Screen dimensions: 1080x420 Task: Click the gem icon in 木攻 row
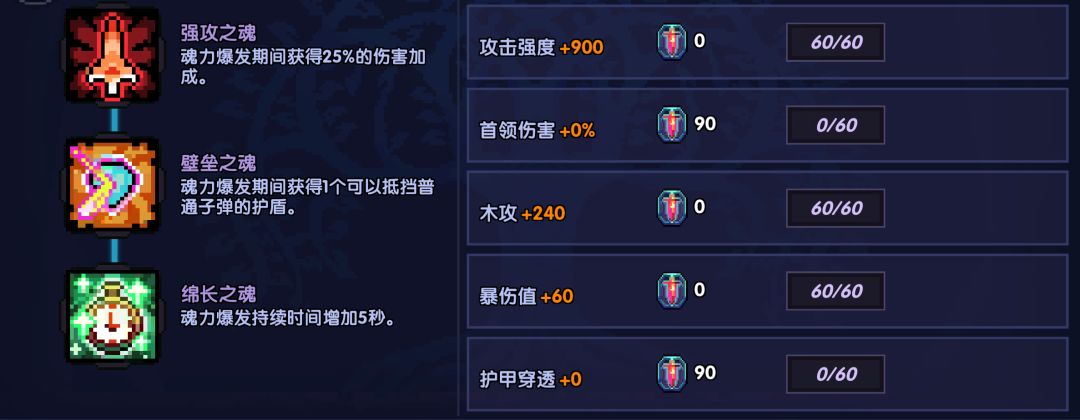[x=672, y=208]
